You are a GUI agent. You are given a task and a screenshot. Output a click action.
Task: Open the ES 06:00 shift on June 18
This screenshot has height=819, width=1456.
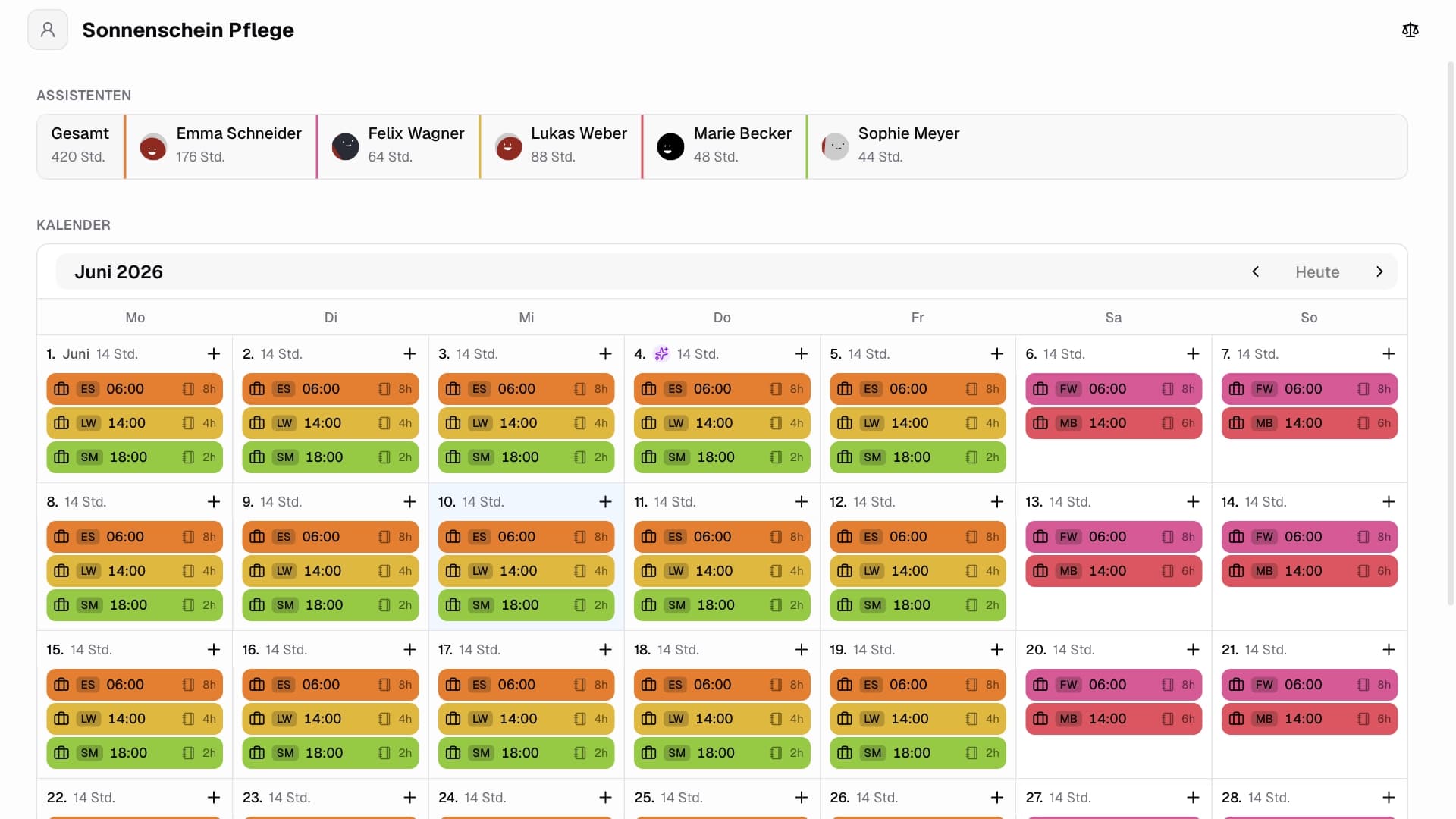coord(722,685)
